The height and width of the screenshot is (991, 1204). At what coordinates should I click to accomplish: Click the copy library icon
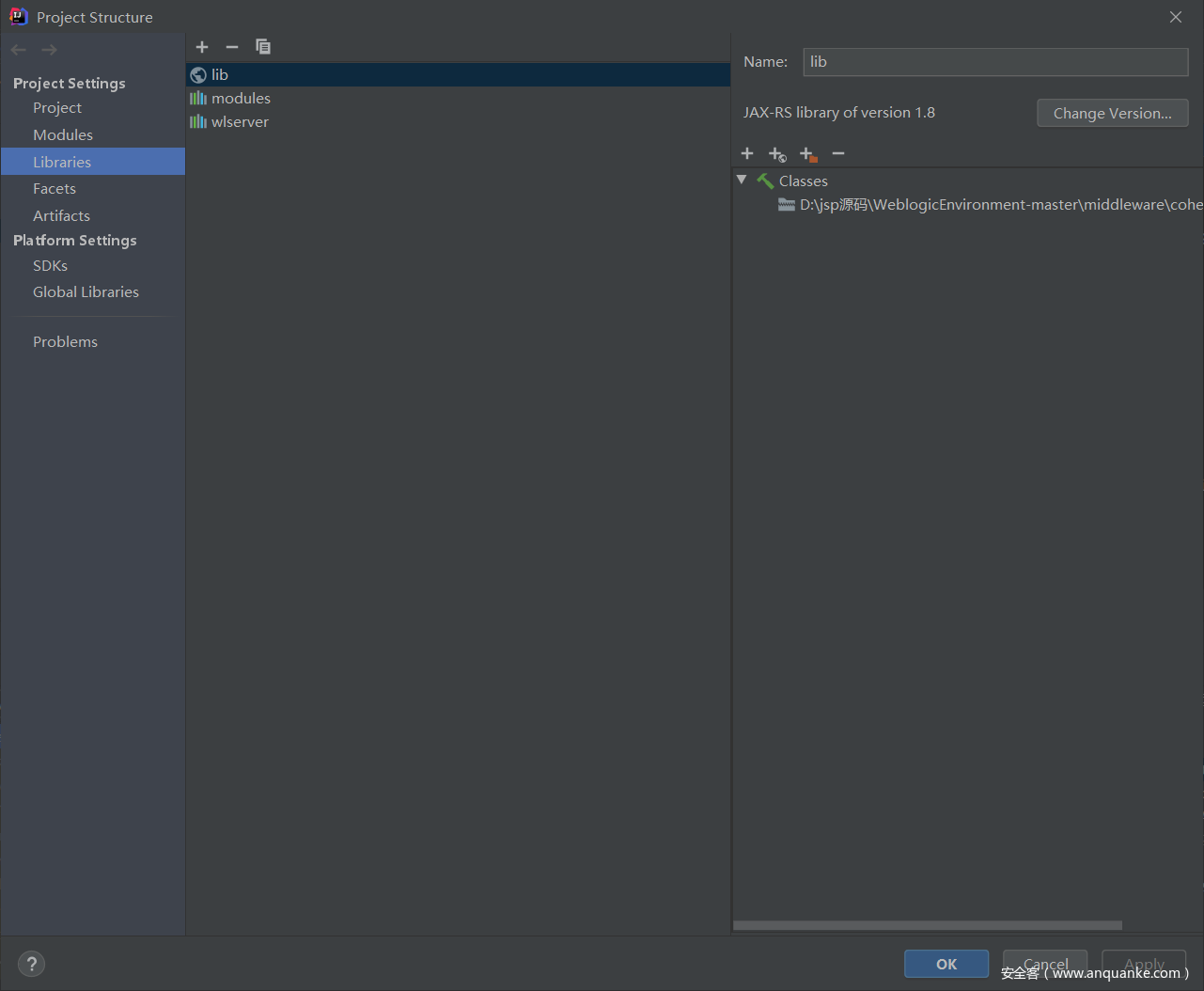pyautogui.click(x=263, y=47)
